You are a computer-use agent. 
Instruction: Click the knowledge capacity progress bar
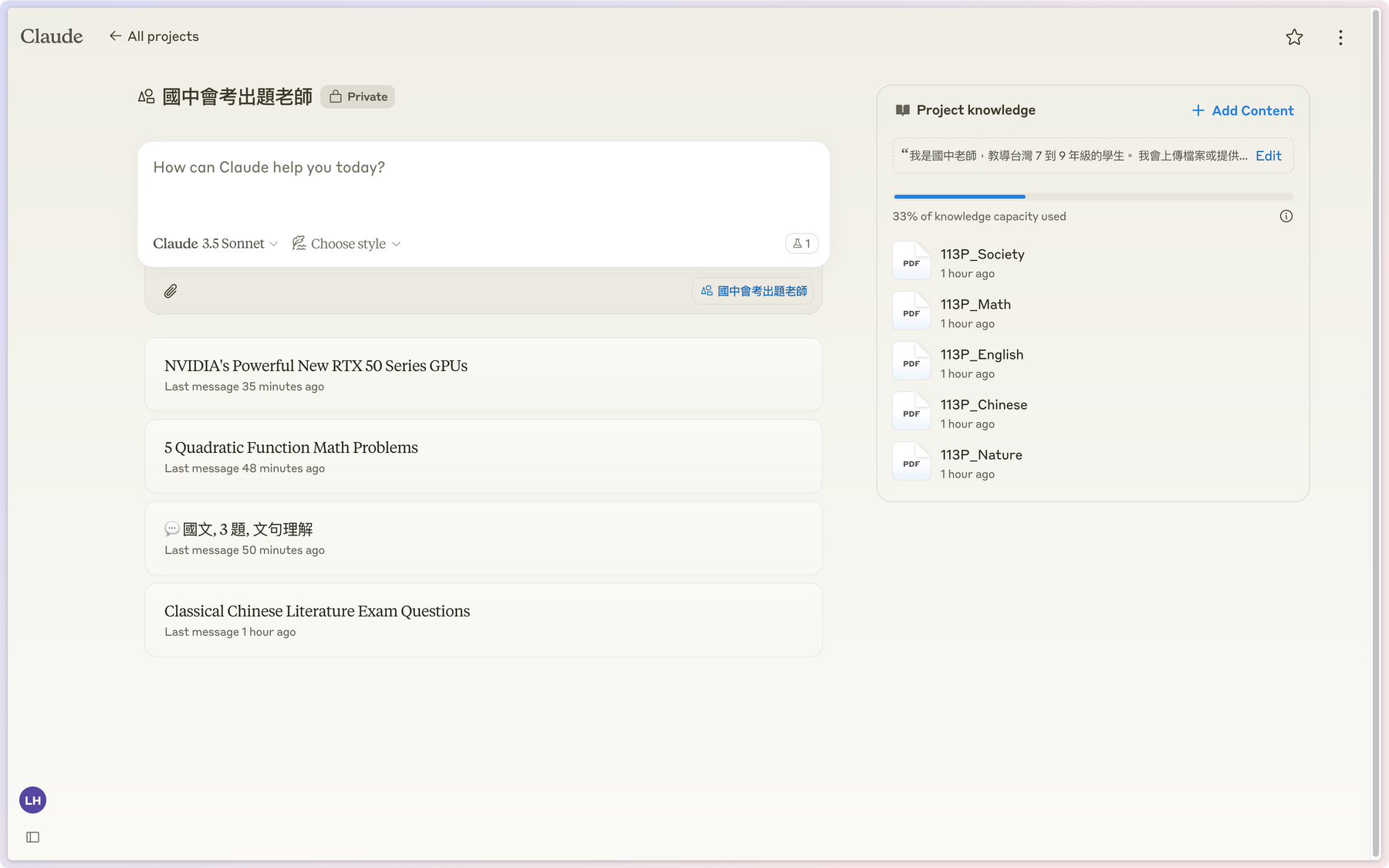1093,197
